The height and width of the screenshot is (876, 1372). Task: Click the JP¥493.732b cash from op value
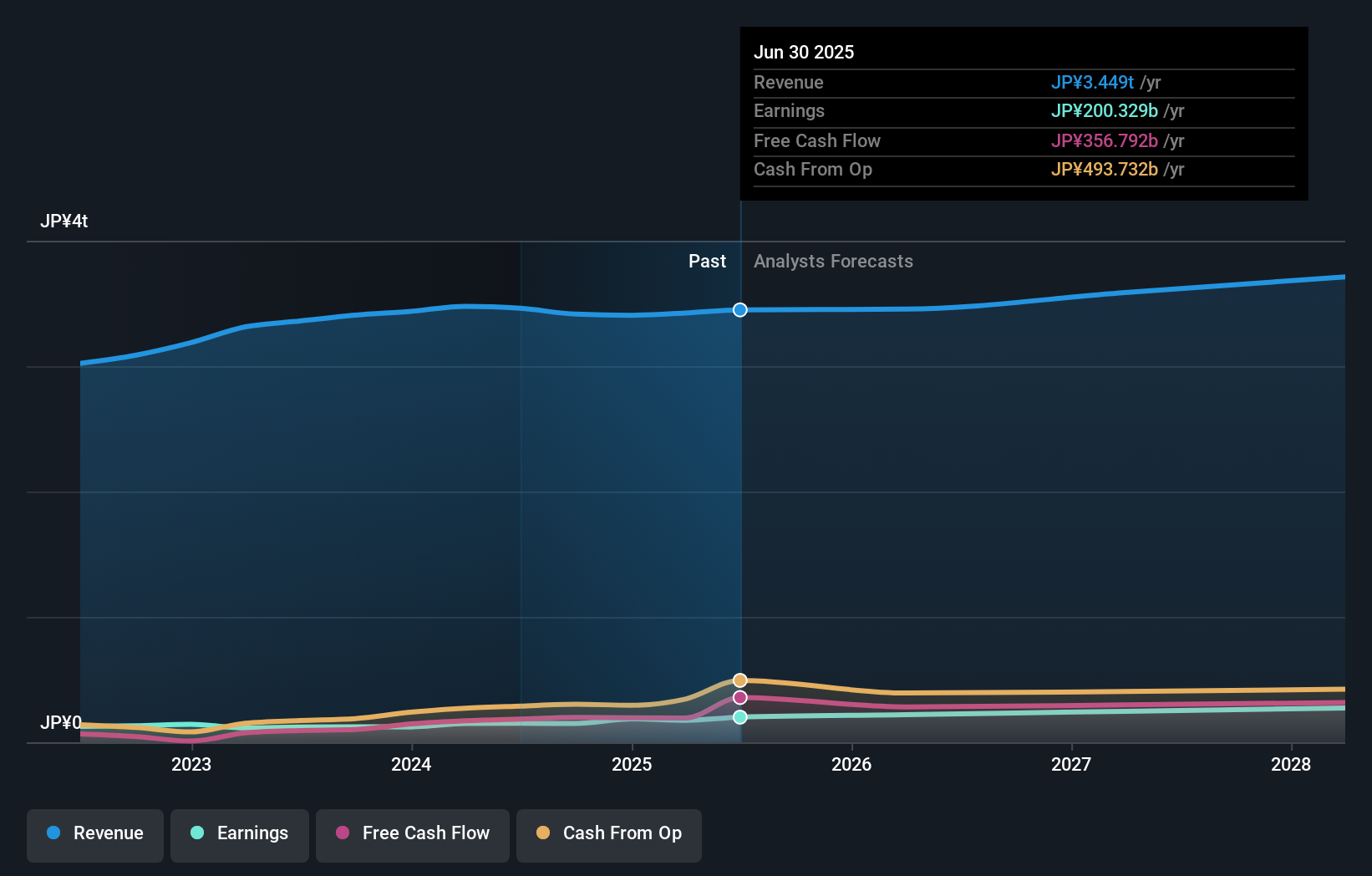[x=1105, y=170]
